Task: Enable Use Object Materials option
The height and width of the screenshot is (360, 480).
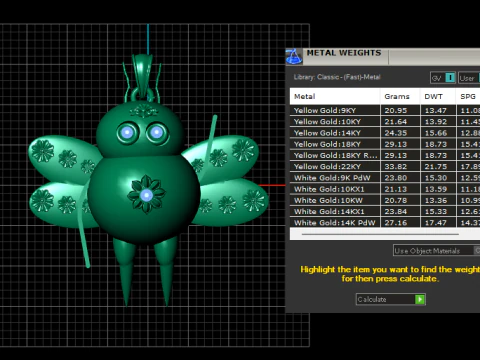Action: 437,251
